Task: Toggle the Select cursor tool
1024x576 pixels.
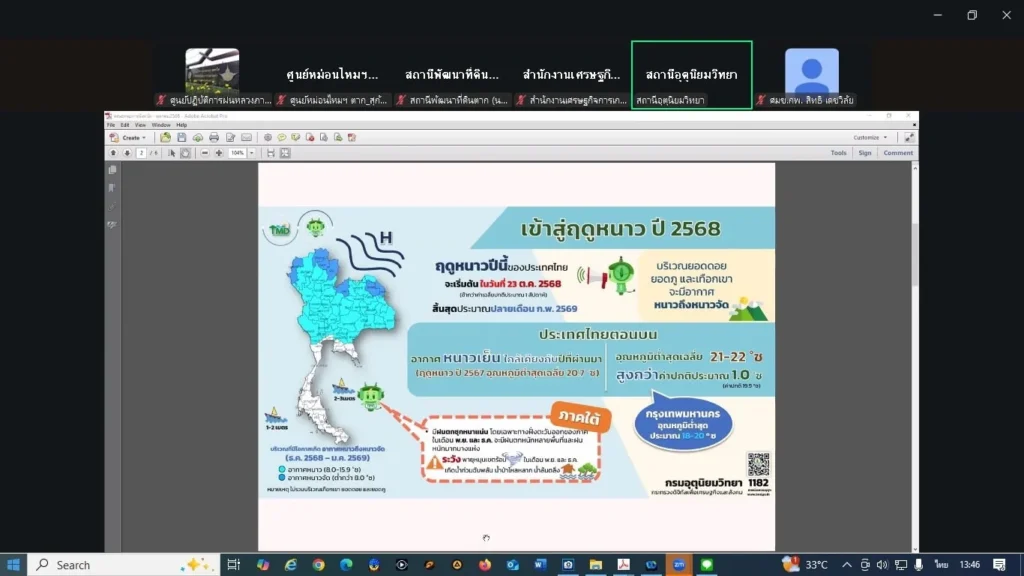Action: pos(172,153)
